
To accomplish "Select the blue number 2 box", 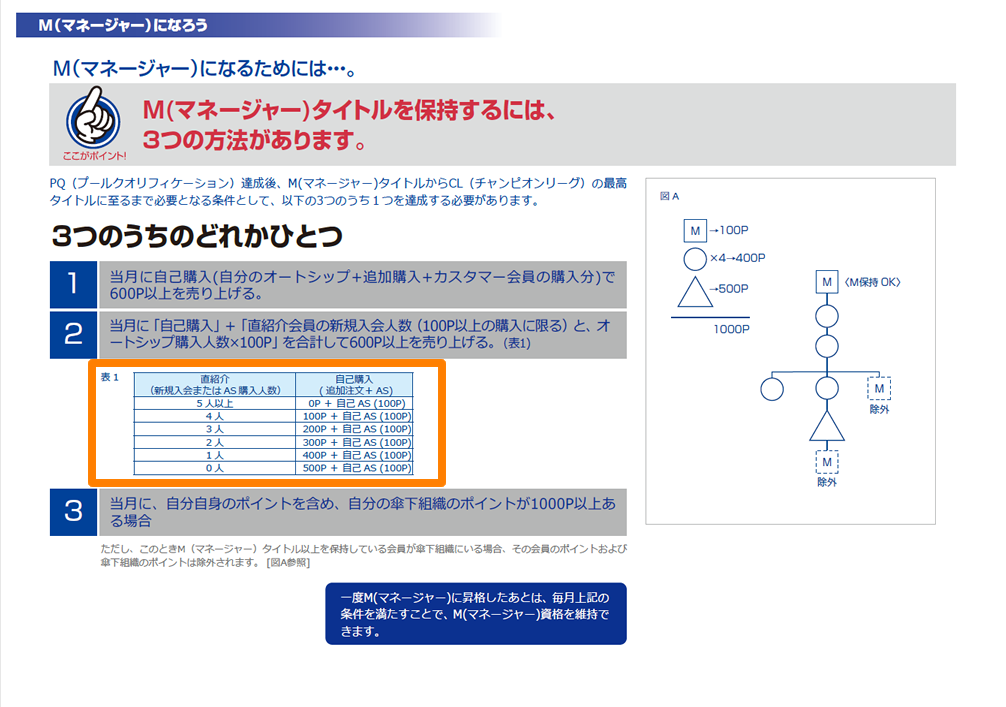I will pyautogui.click(x=73, y=334).
